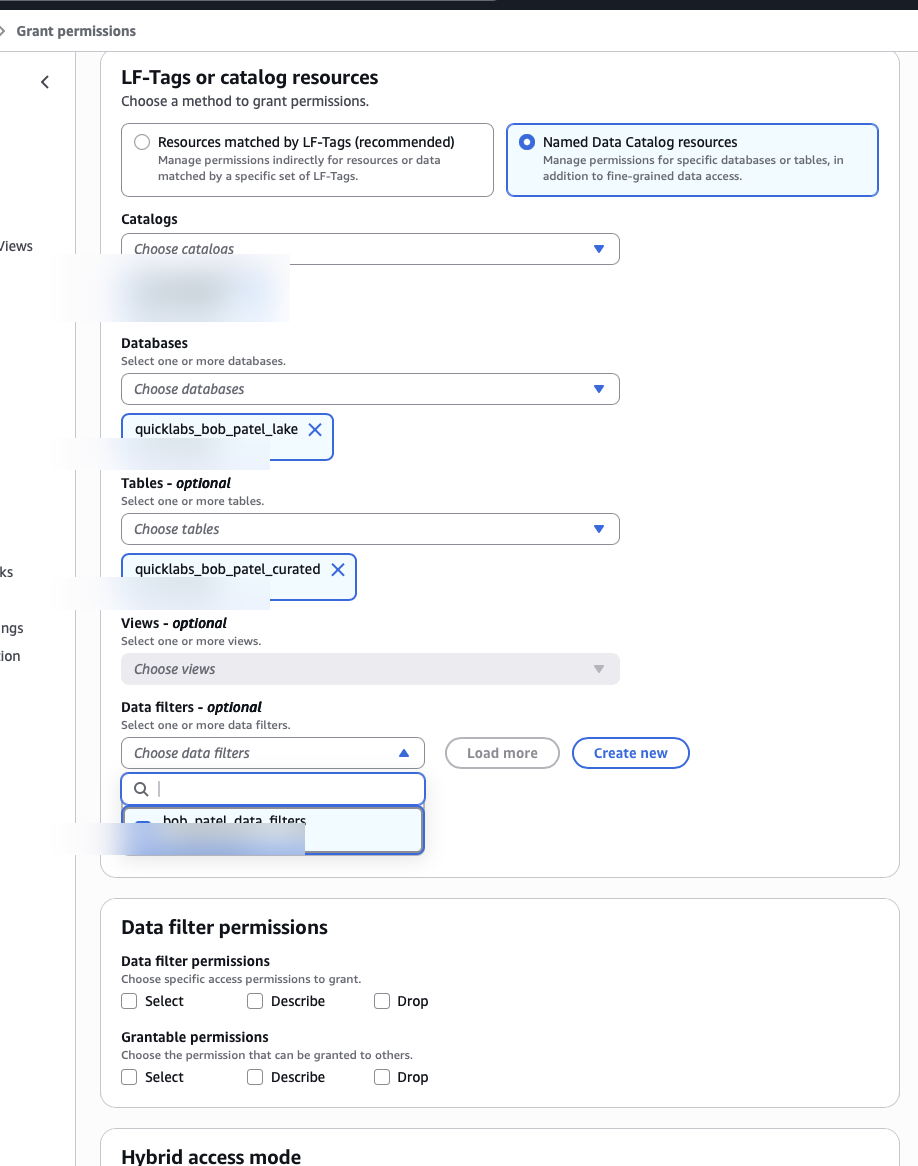Image resolution: width=918 pixels, height=1166 pixels.
Task: Open the Choose catalogs dropdown
Action: 370,249
